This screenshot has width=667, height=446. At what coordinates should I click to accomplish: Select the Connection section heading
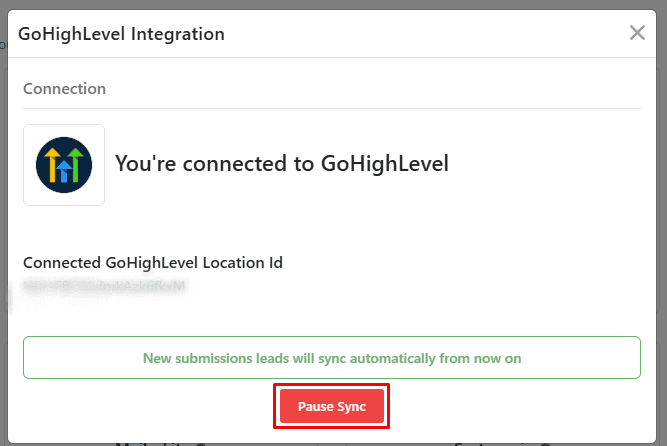64,89
